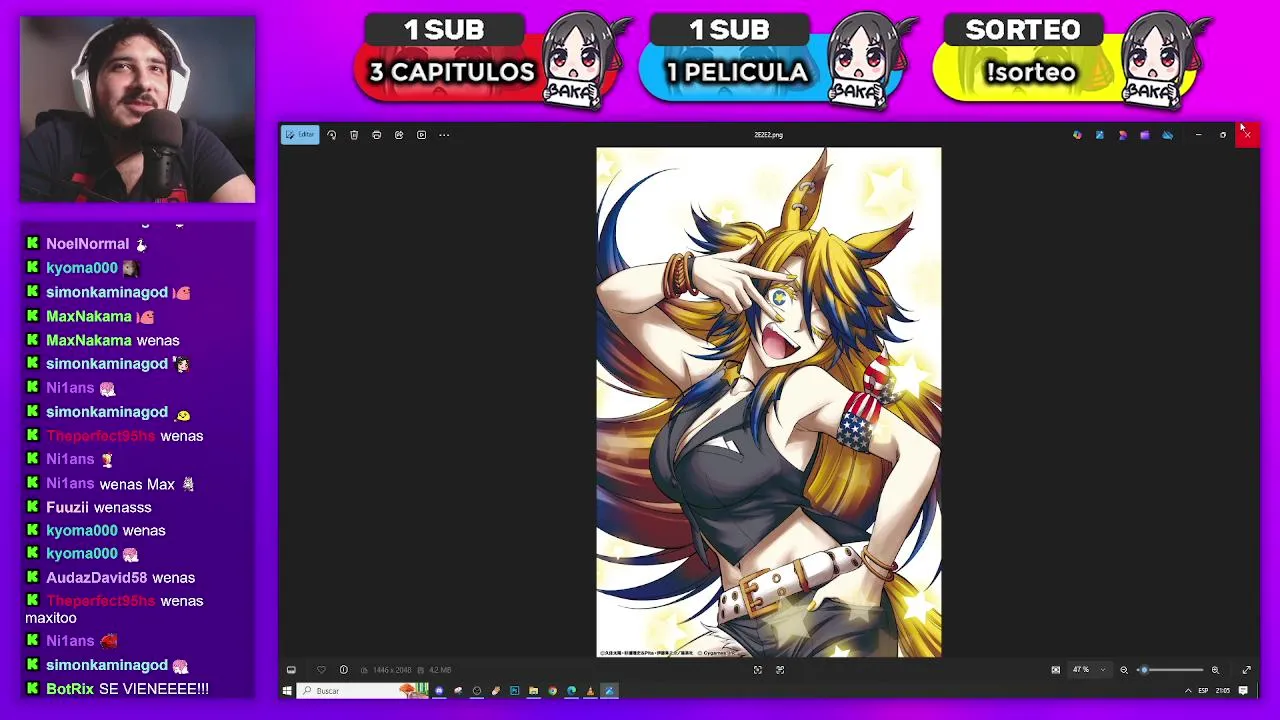Image resolution: width=1280 pixels, height=720 pixels.
Task: Click the zoom-to-fit icon left of 47 %
Action: click(x=1055, y=670)
